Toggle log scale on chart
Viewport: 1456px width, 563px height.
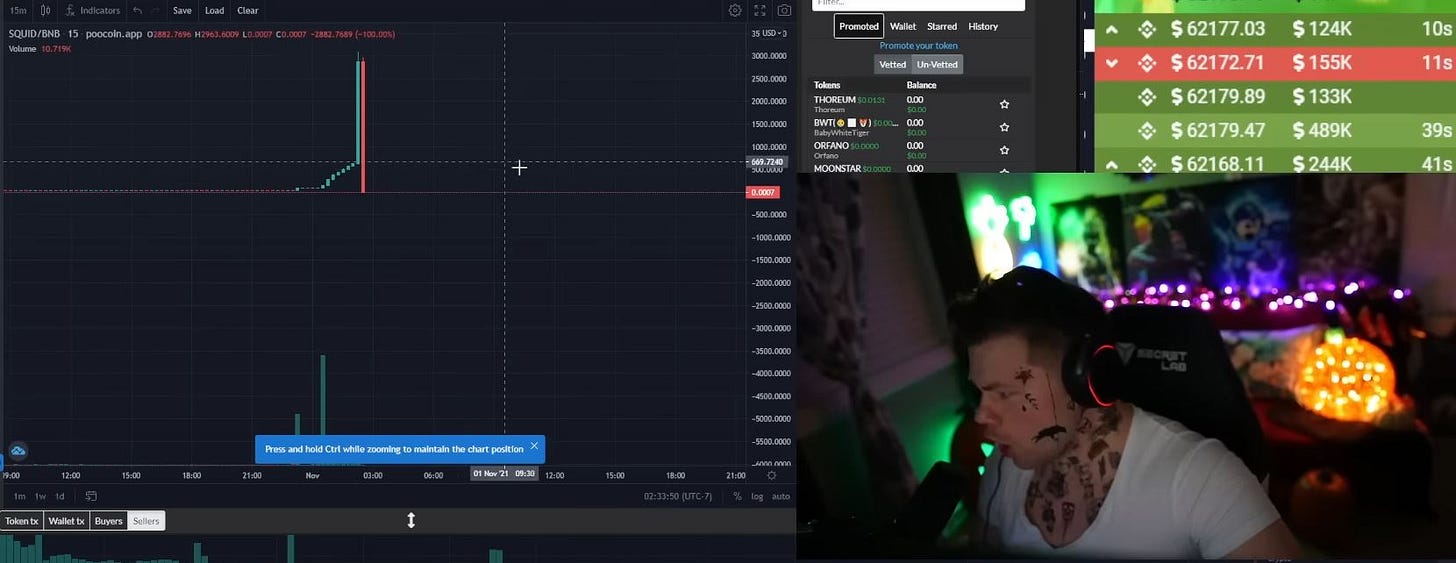click(757, 496)
